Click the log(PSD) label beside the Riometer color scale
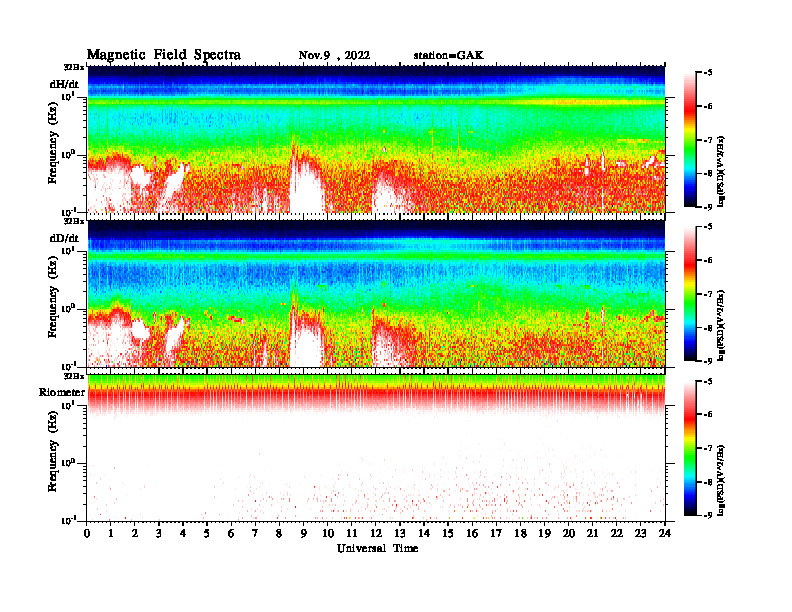 (721, 480)
